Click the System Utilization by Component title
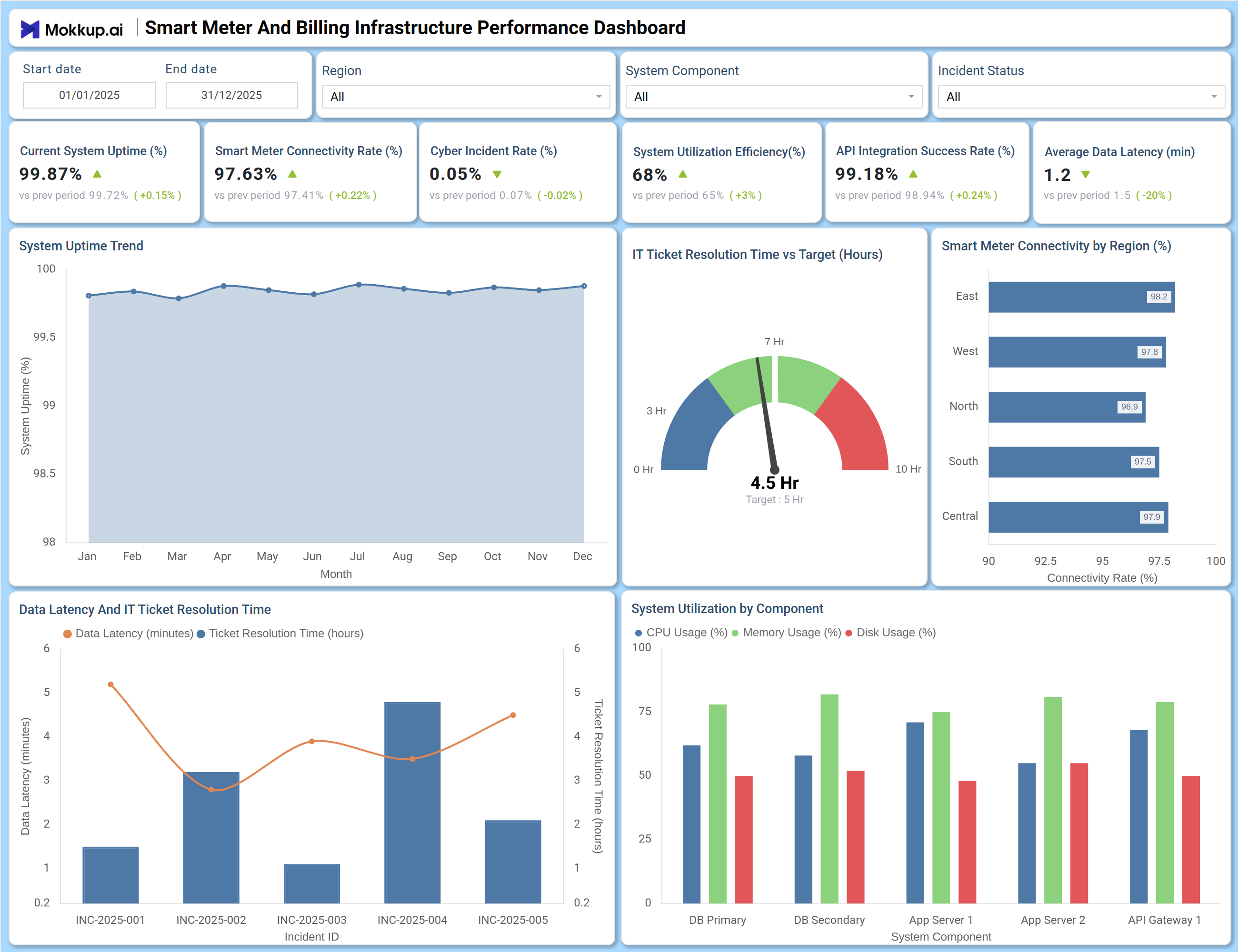The image size is (1238, 952). pos(727,609)
